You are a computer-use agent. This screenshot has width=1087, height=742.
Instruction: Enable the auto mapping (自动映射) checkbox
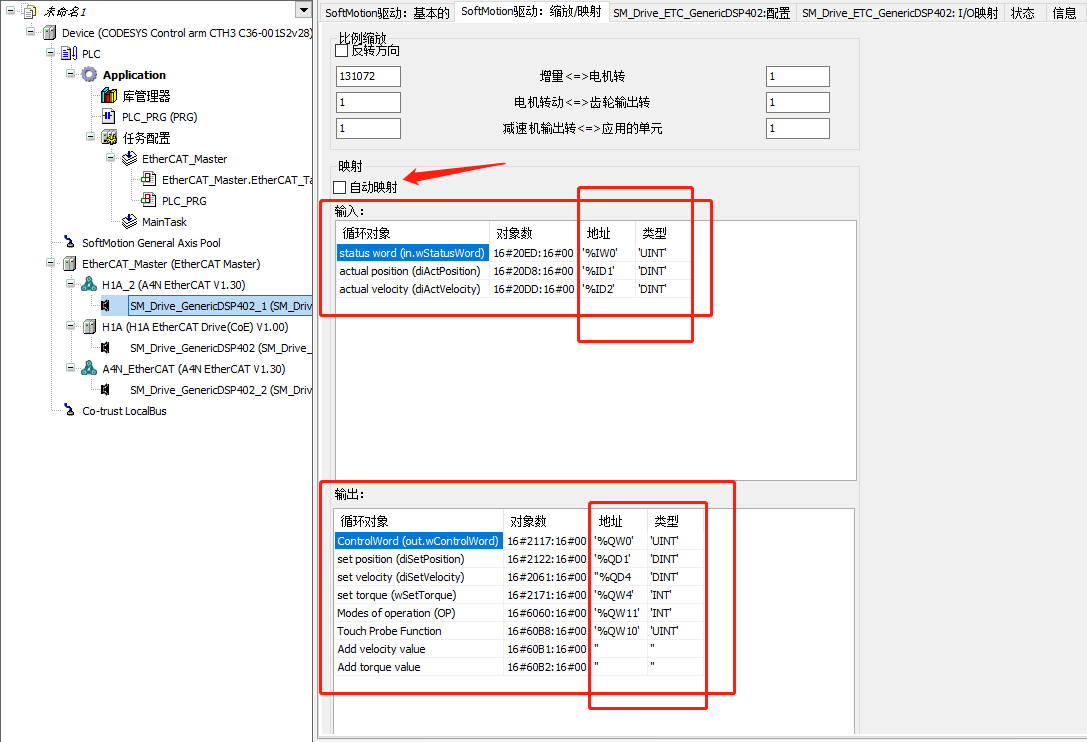pyautogui.click(x=340, y=187)
